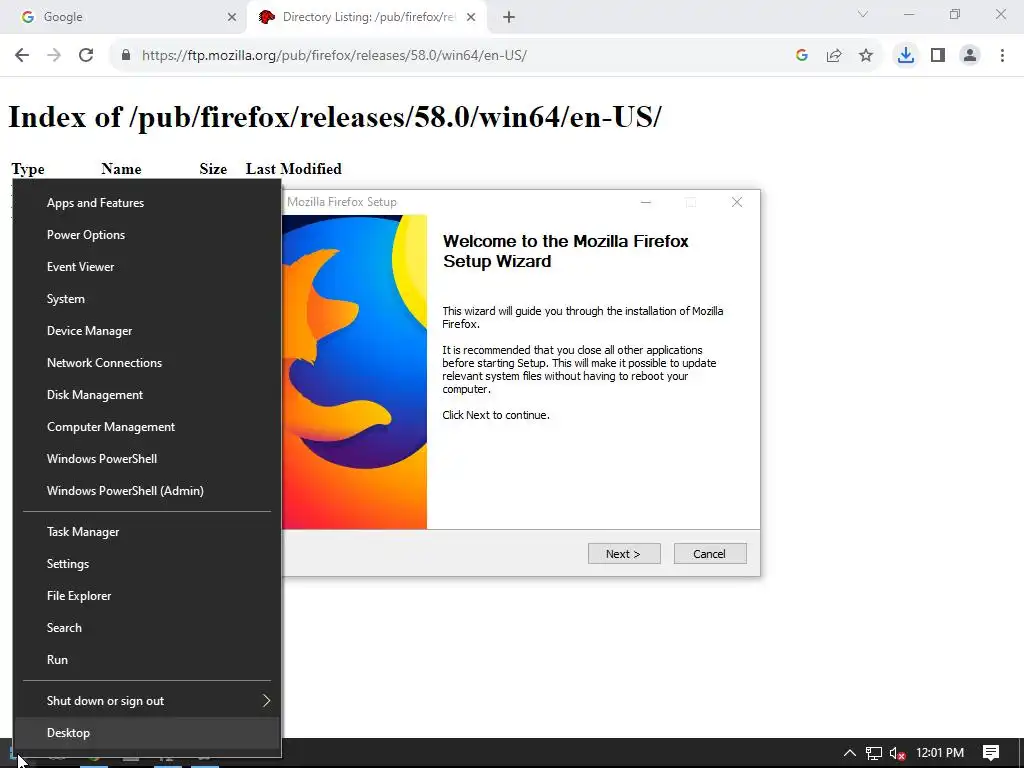1024x768 pixels.
Task: Select Network Connections
Action: (148, 363)
